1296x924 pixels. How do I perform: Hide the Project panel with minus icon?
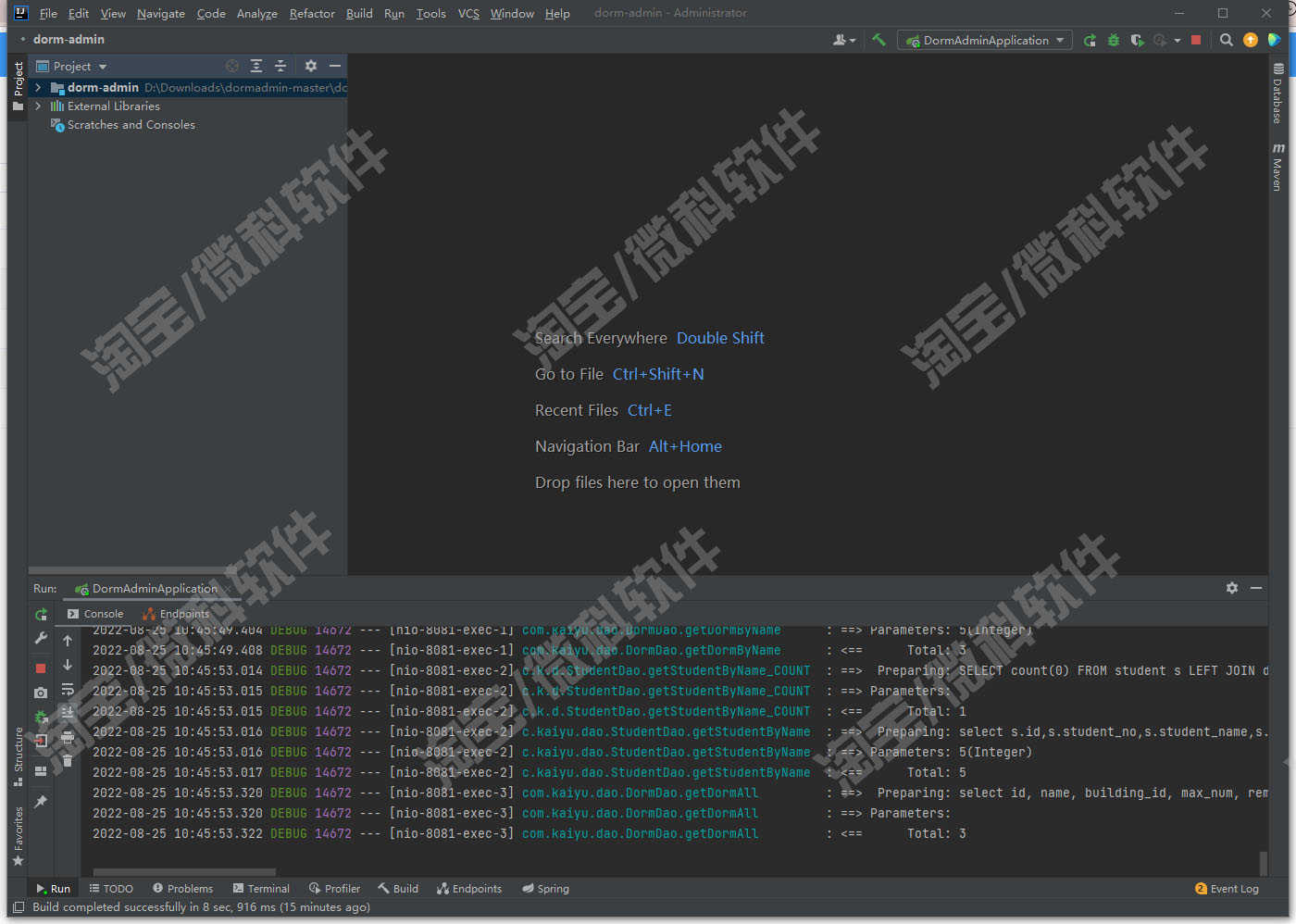coord(335,66)
